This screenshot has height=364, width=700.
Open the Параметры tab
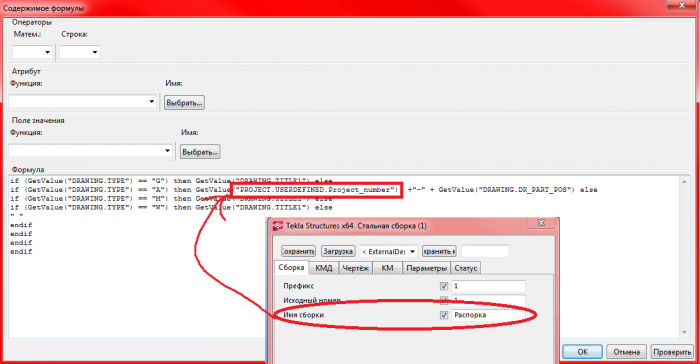(x=426, y=268)
